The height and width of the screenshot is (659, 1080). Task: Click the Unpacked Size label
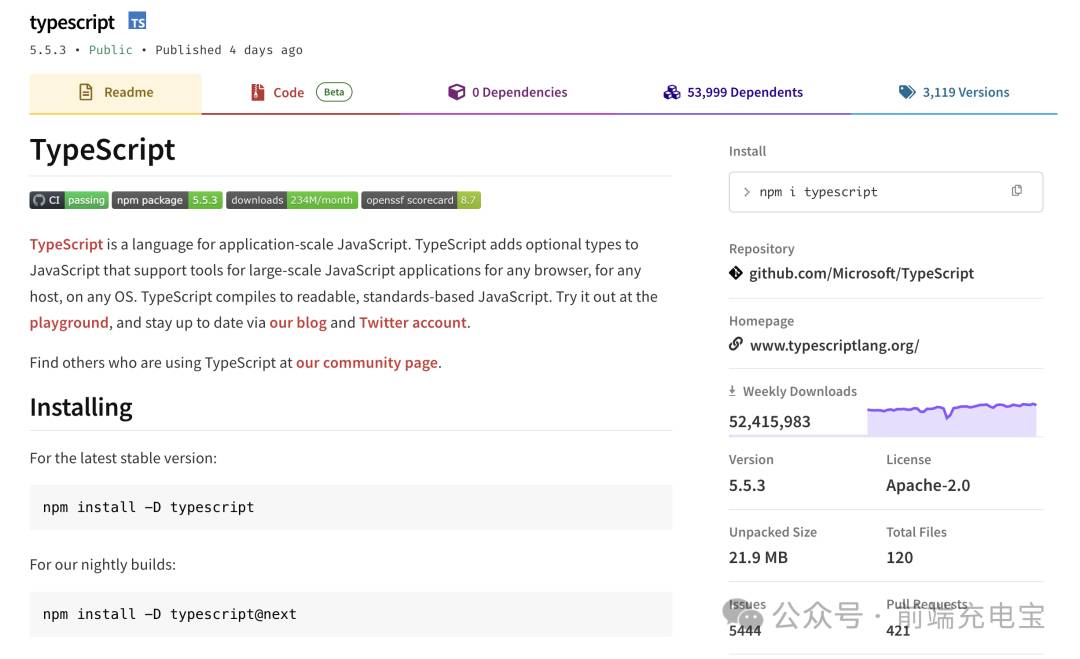773,532
